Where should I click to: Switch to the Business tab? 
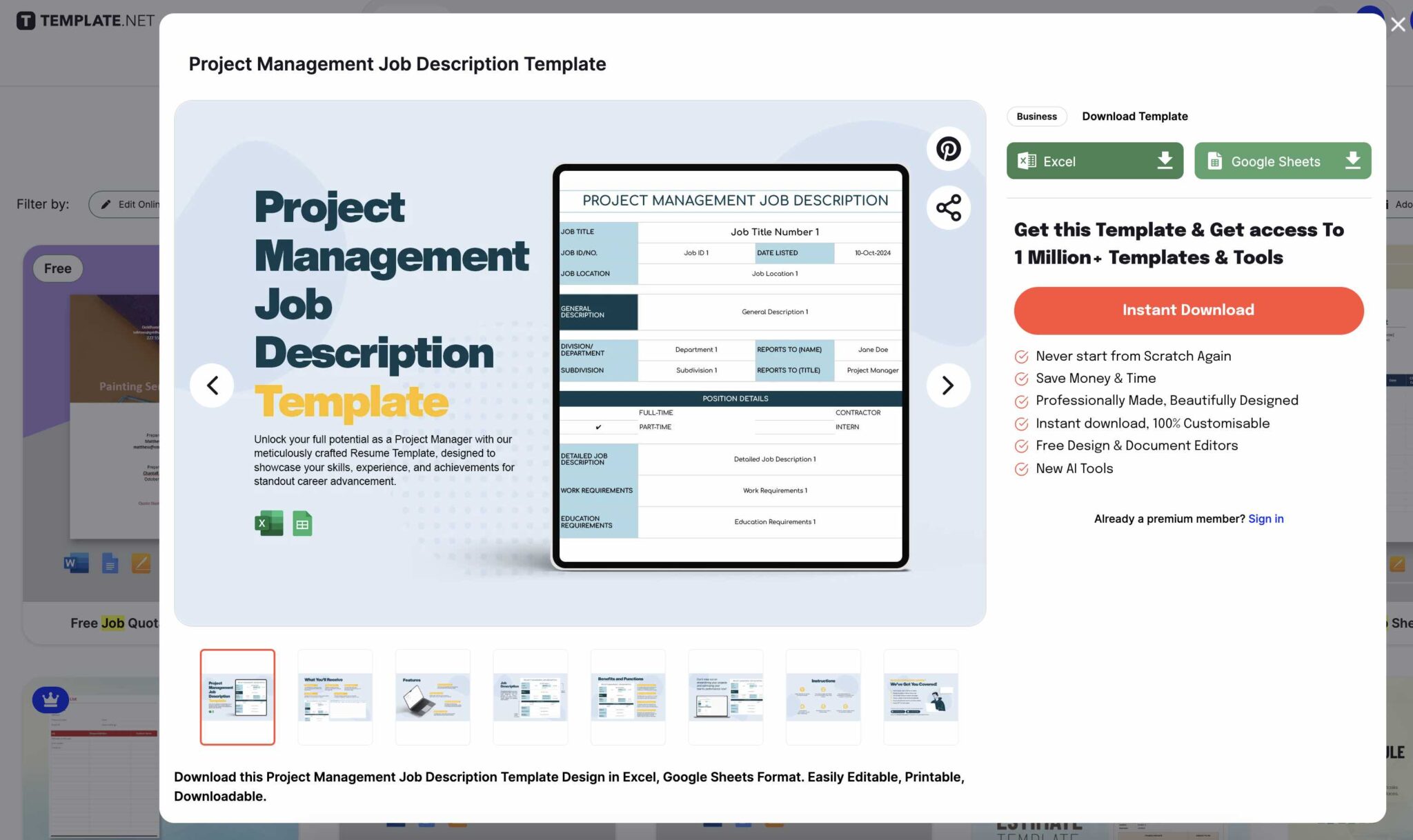[x=1036, y=116]
